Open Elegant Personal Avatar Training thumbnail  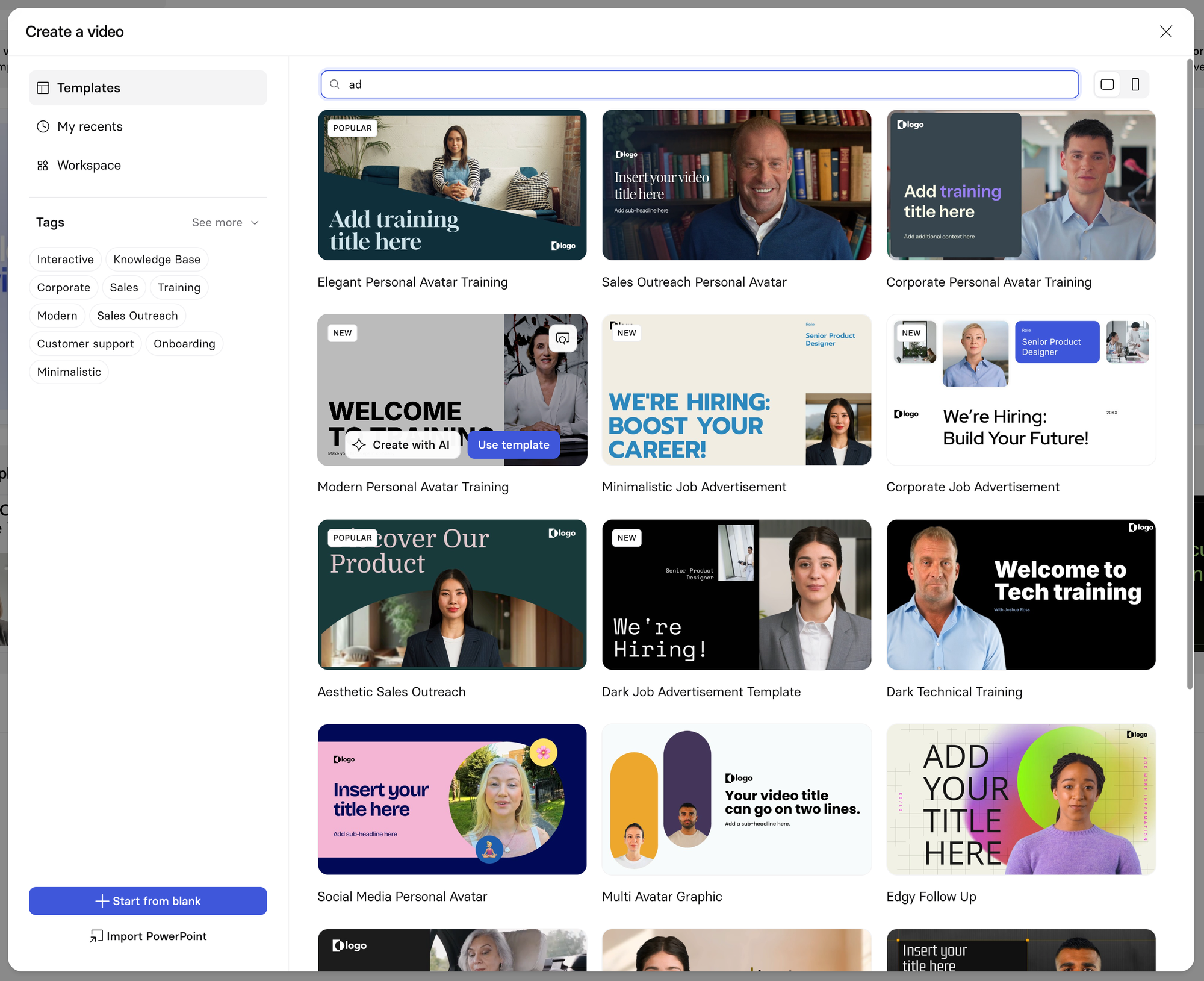click(452, 185)
